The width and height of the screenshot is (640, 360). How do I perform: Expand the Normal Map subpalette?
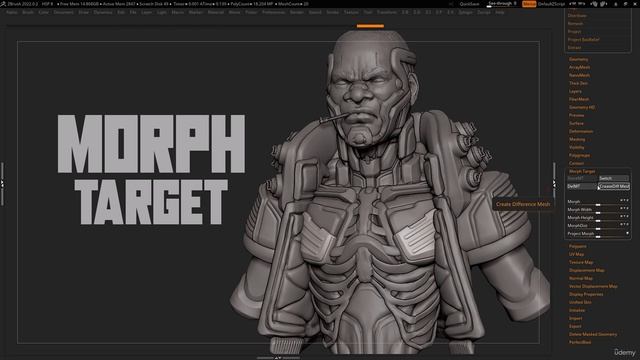pyautogui.click(x=580, y=278)
